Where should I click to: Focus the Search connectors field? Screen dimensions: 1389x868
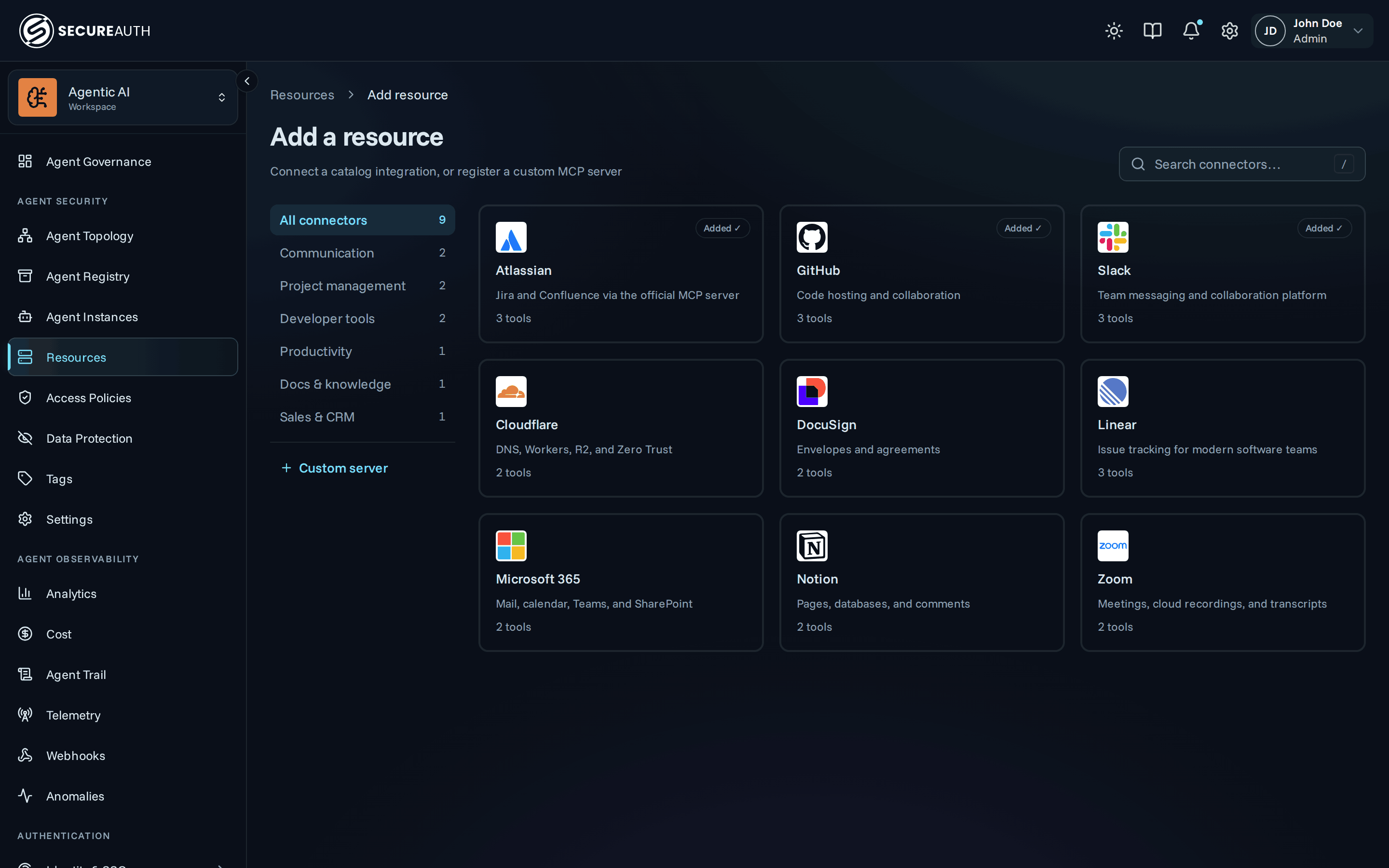(x=1241, y=164)
